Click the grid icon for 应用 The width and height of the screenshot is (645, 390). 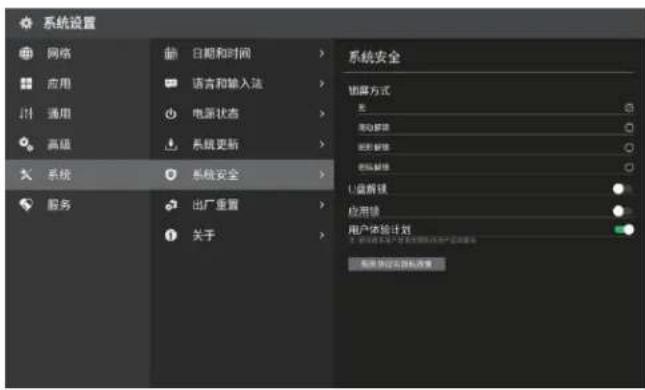pos(26,84)
